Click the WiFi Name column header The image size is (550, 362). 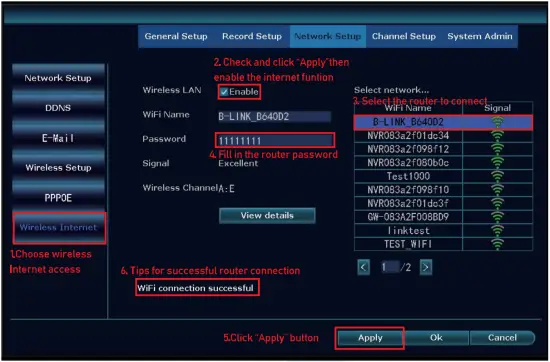pos(408,108)
